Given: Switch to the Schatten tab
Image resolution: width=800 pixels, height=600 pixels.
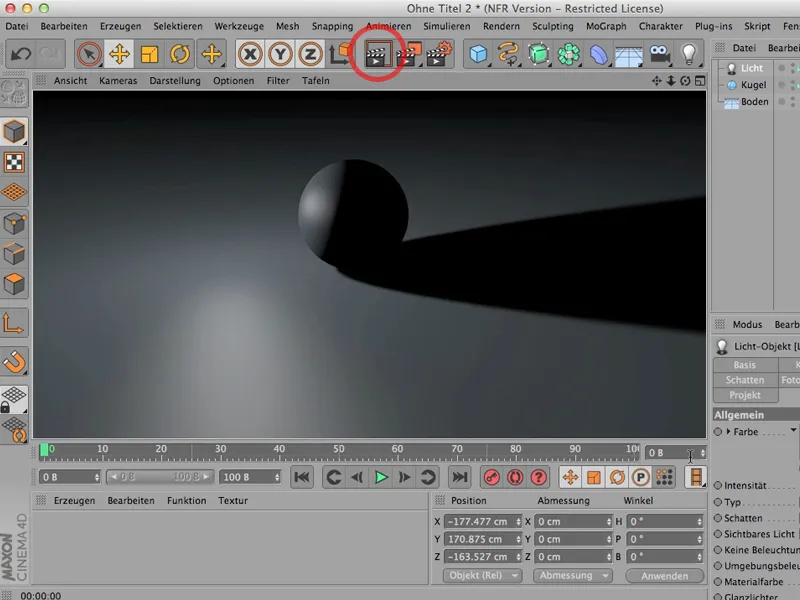Looking at the screenshot, I should (x=745, y=380).
